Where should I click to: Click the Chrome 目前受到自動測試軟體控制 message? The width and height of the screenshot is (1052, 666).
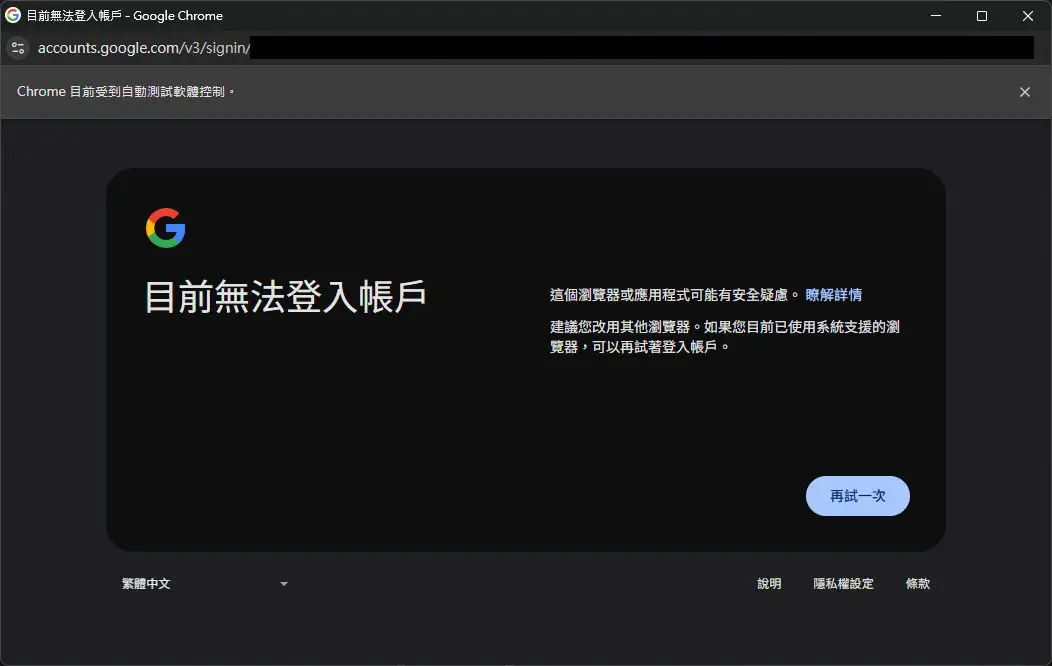pos(125,91)
